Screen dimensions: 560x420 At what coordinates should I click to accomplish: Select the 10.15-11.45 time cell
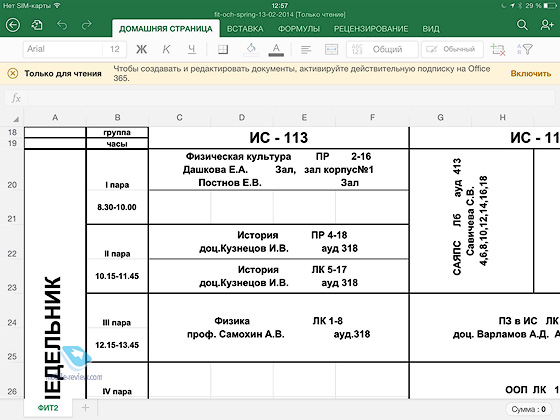coord(117,276)
